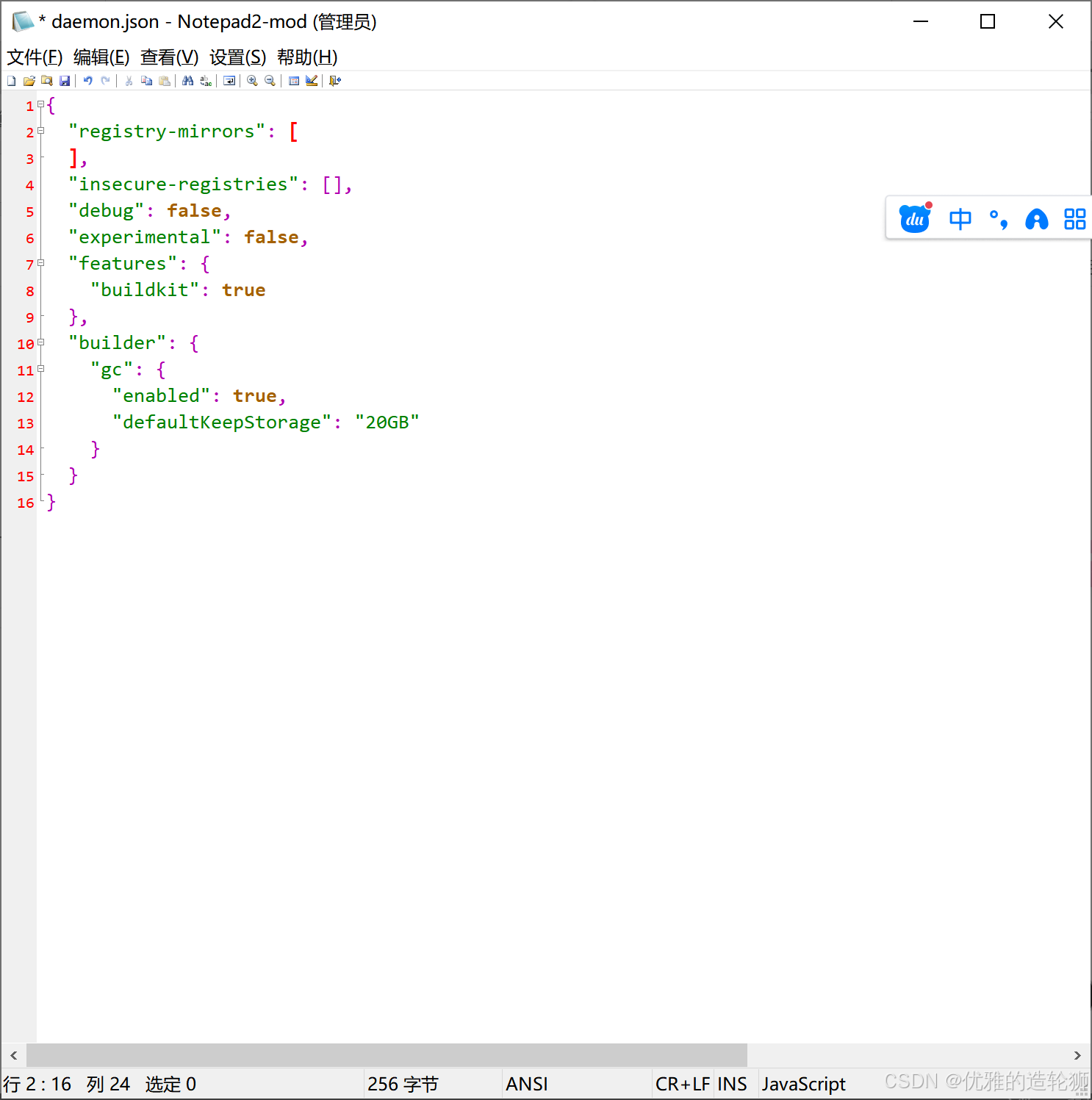The width and height of the screenshot is (1092, 1100).
Task: Click the CR+LF line ending indicator
Action: [683, 1084]
